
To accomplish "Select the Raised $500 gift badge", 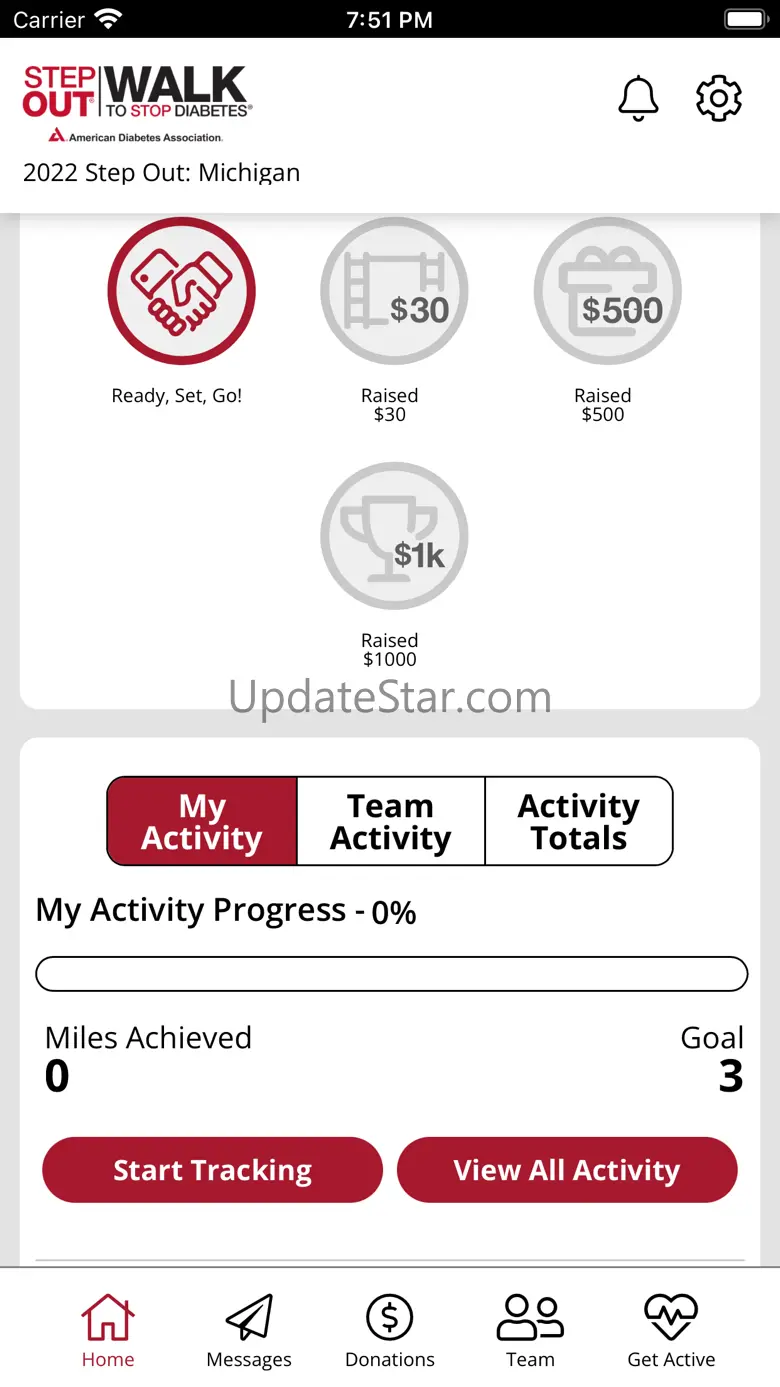I will point(607,291).
